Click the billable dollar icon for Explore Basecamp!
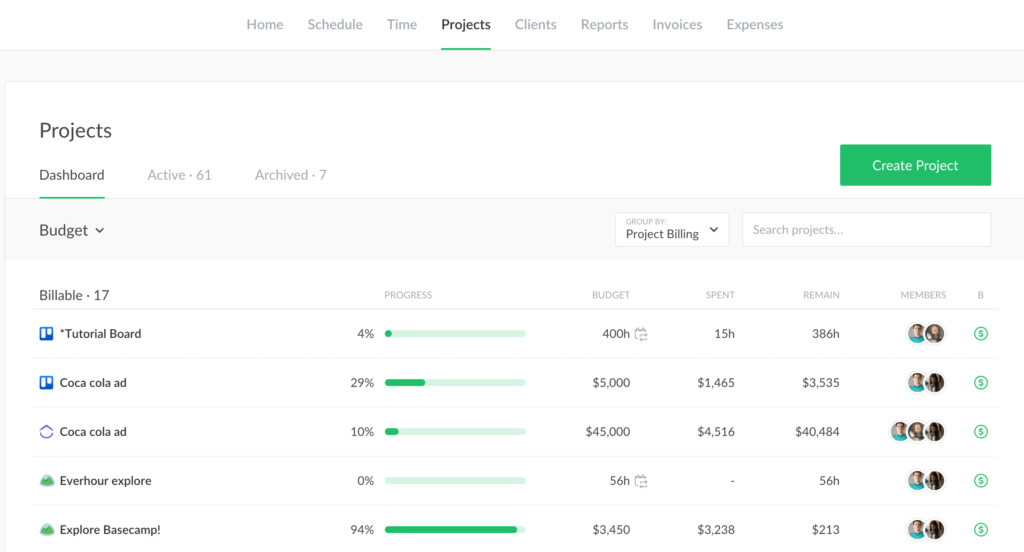 click(981, 530)
